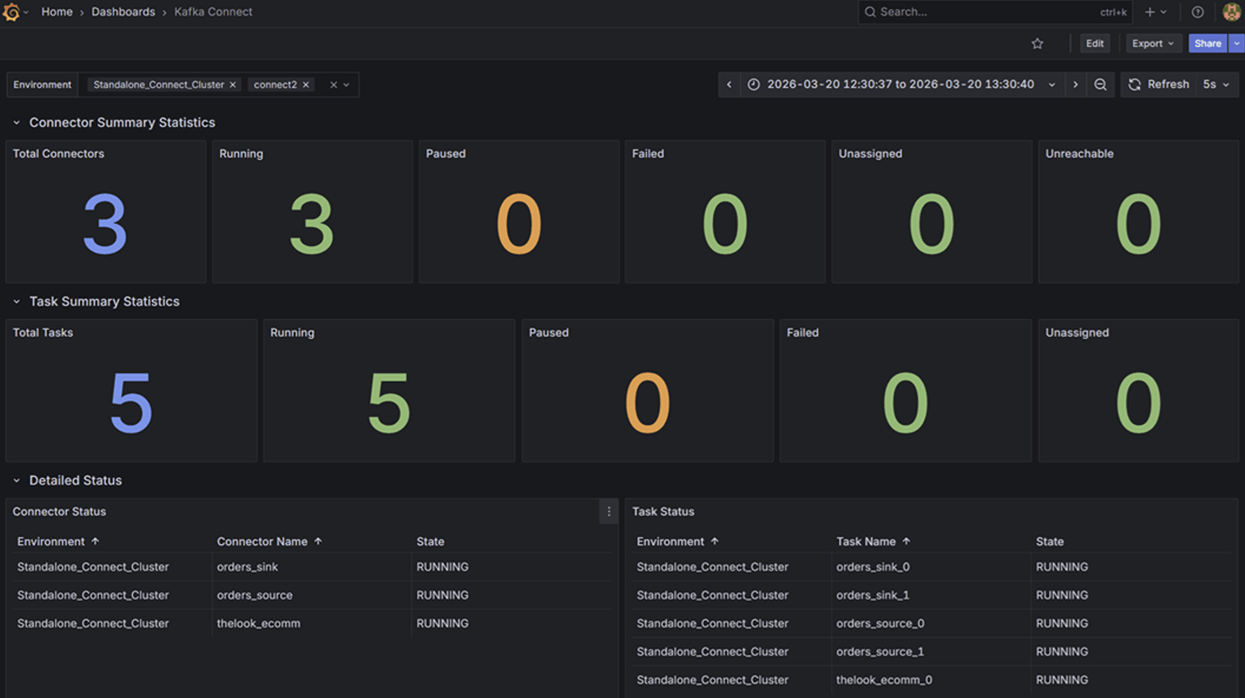Click Total Tasks value 5
The height and width of the screenshot is (698, 1245).
pos(131,403)
